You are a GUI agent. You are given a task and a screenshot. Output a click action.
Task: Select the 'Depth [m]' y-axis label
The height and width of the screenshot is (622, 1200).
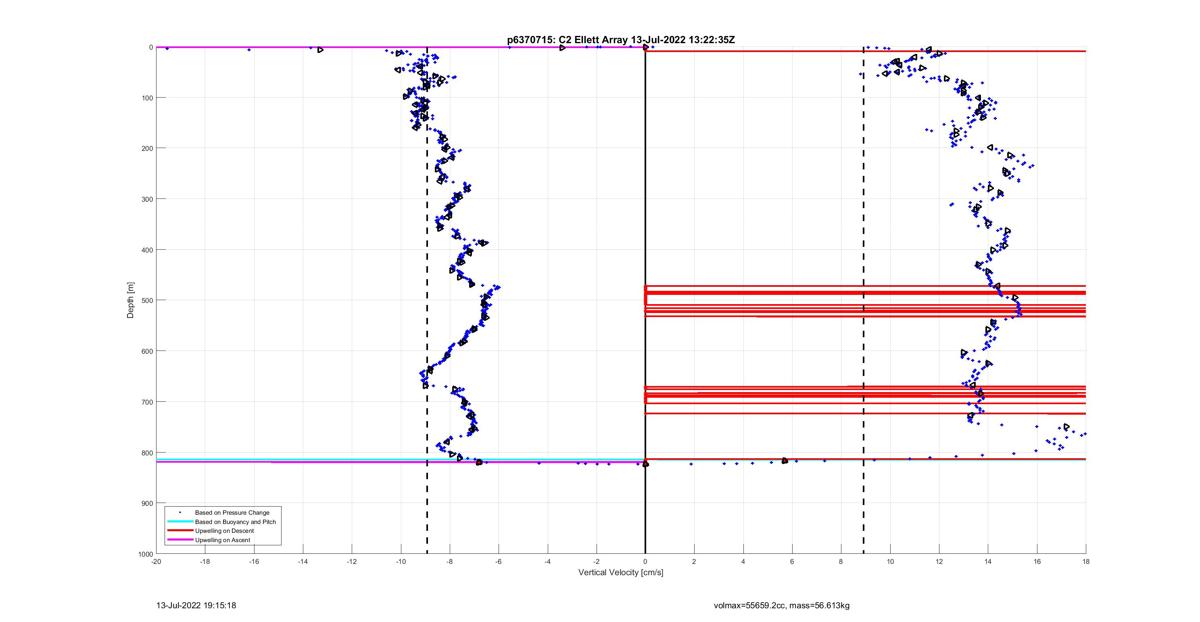pyautogui.click(x=131, y=300)
